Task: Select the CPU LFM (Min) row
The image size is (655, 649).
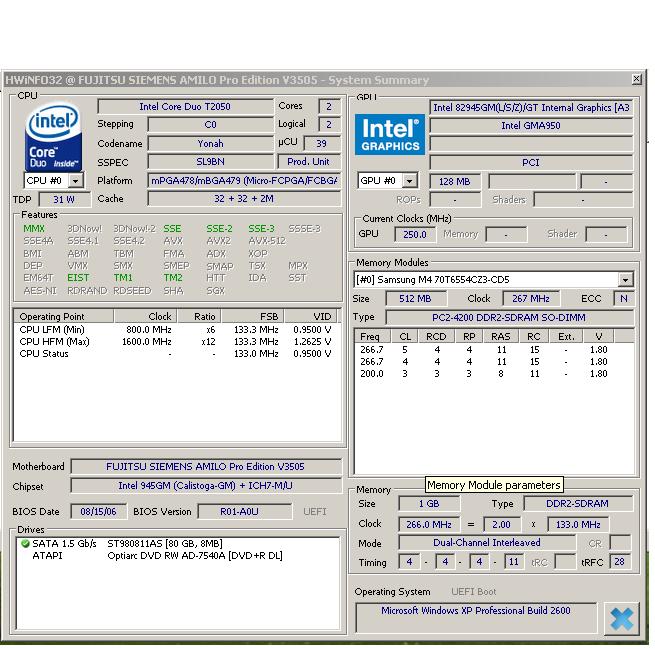Action: [175, 330]
